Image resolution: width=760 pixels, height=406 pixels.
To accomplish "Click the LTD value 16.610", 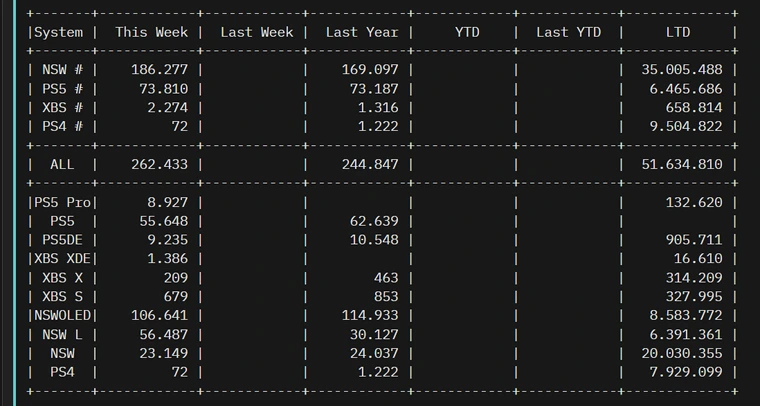I will (698, 259).
